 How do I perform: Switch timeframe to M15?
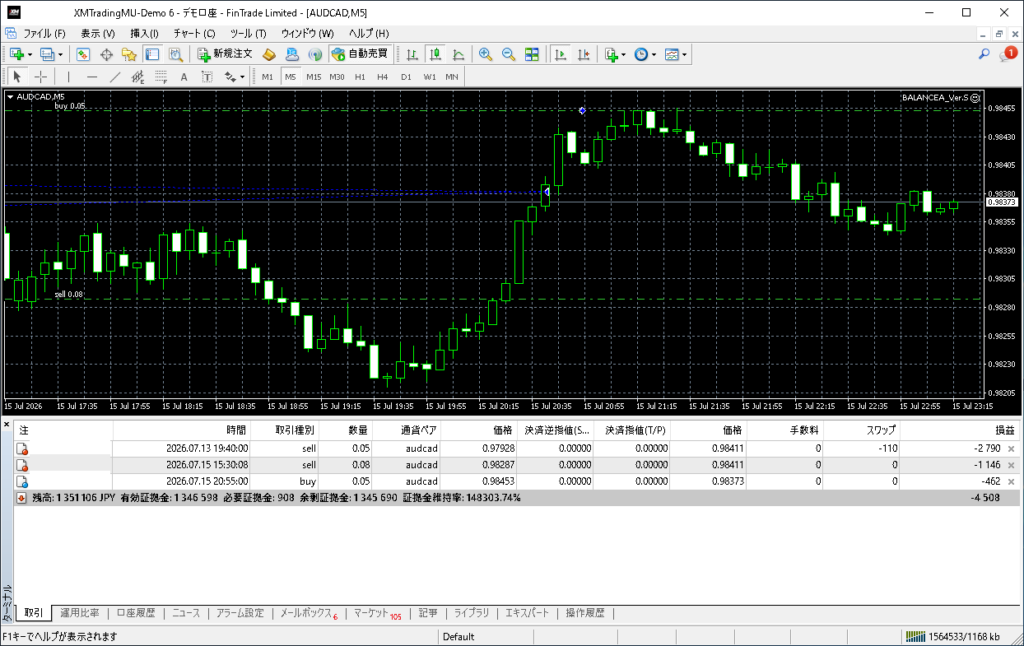coord(313,77)
